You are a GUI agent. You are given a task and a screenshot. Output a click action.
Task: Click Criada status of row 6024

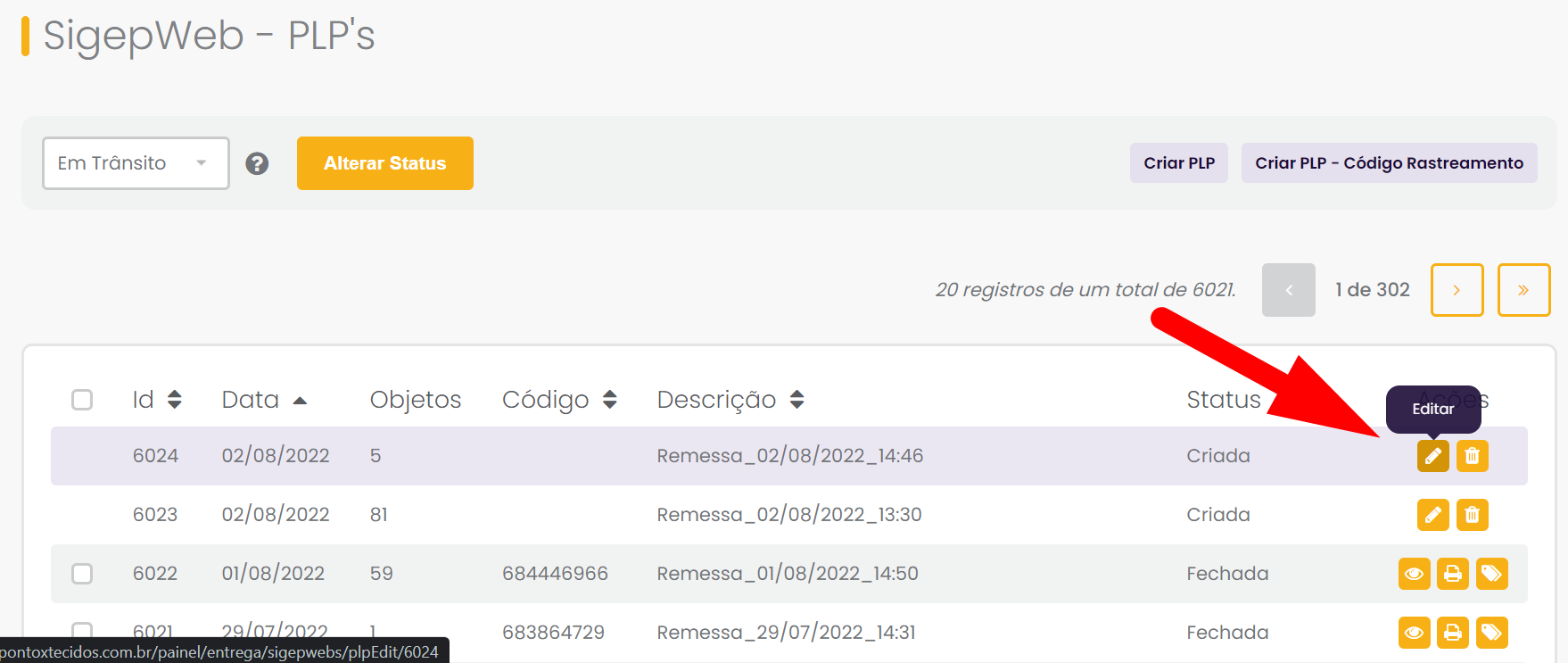1218,456
